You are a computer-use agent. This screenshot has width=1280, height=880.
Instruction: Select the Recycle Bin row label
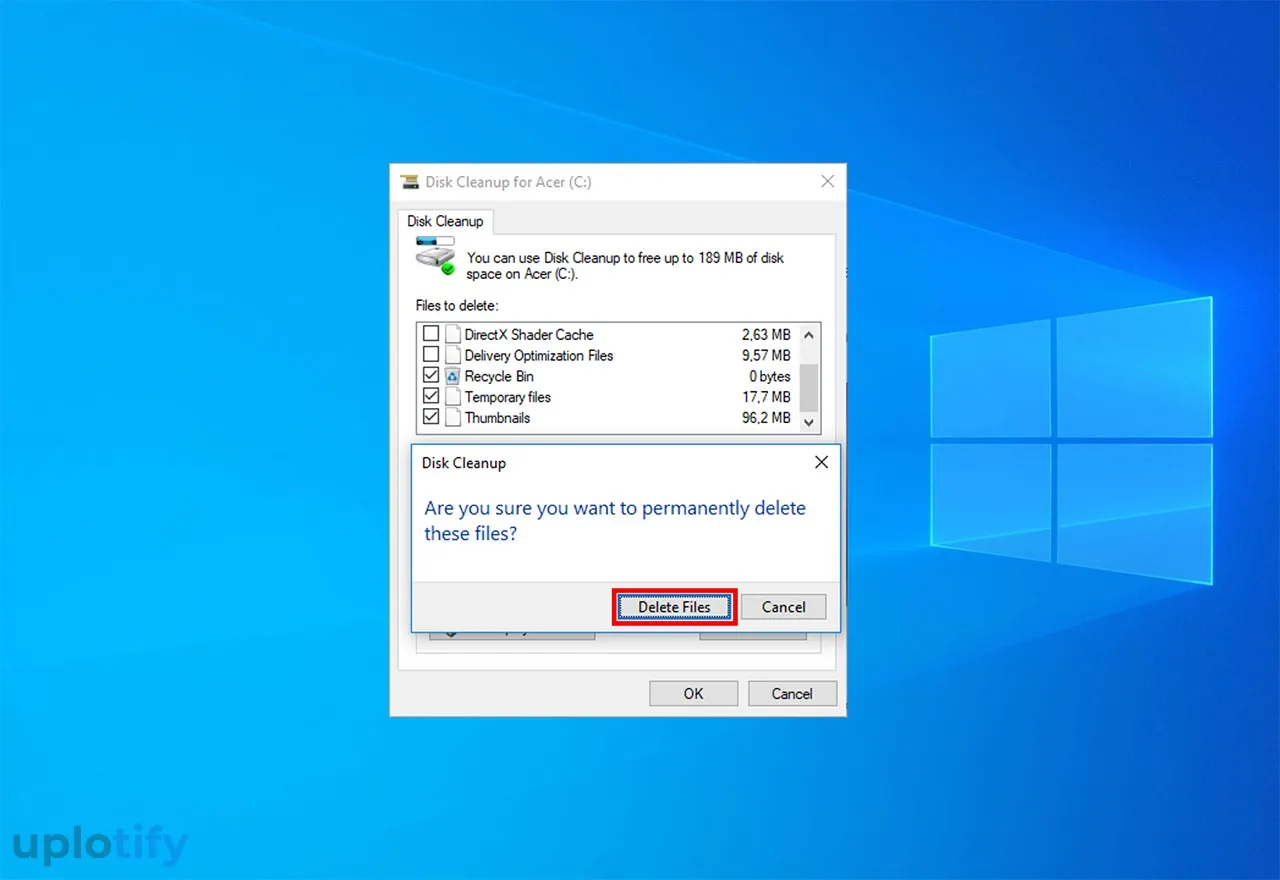[x=499, y=376]
